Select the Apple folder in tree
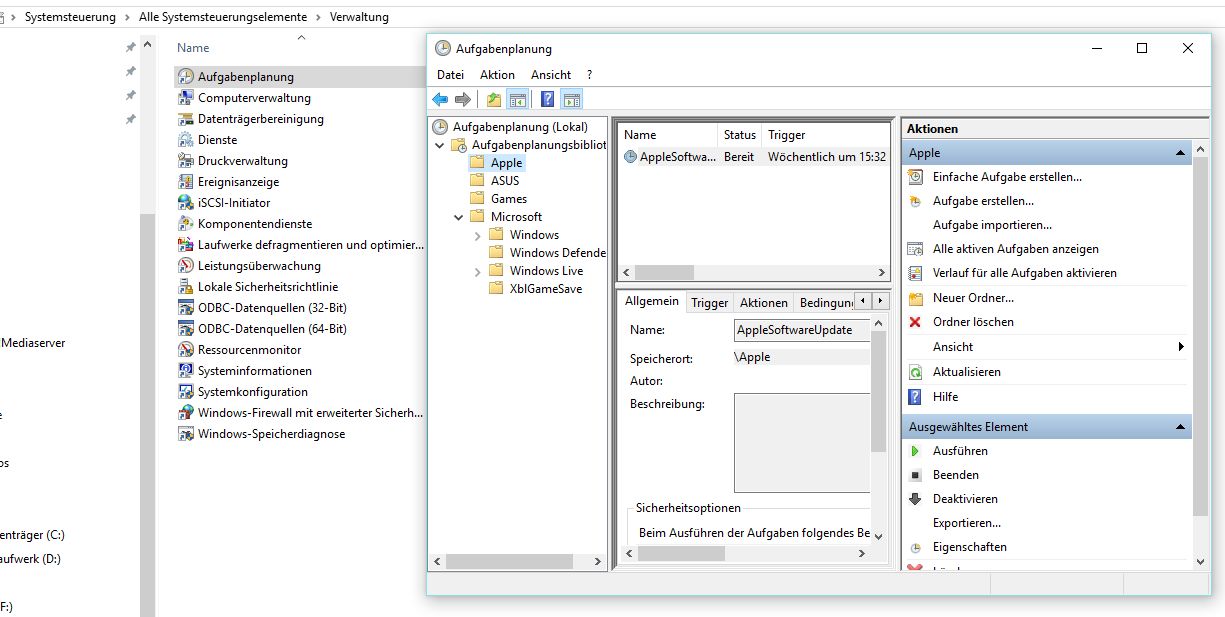1225x617 pixels. (x=506, y=163)
